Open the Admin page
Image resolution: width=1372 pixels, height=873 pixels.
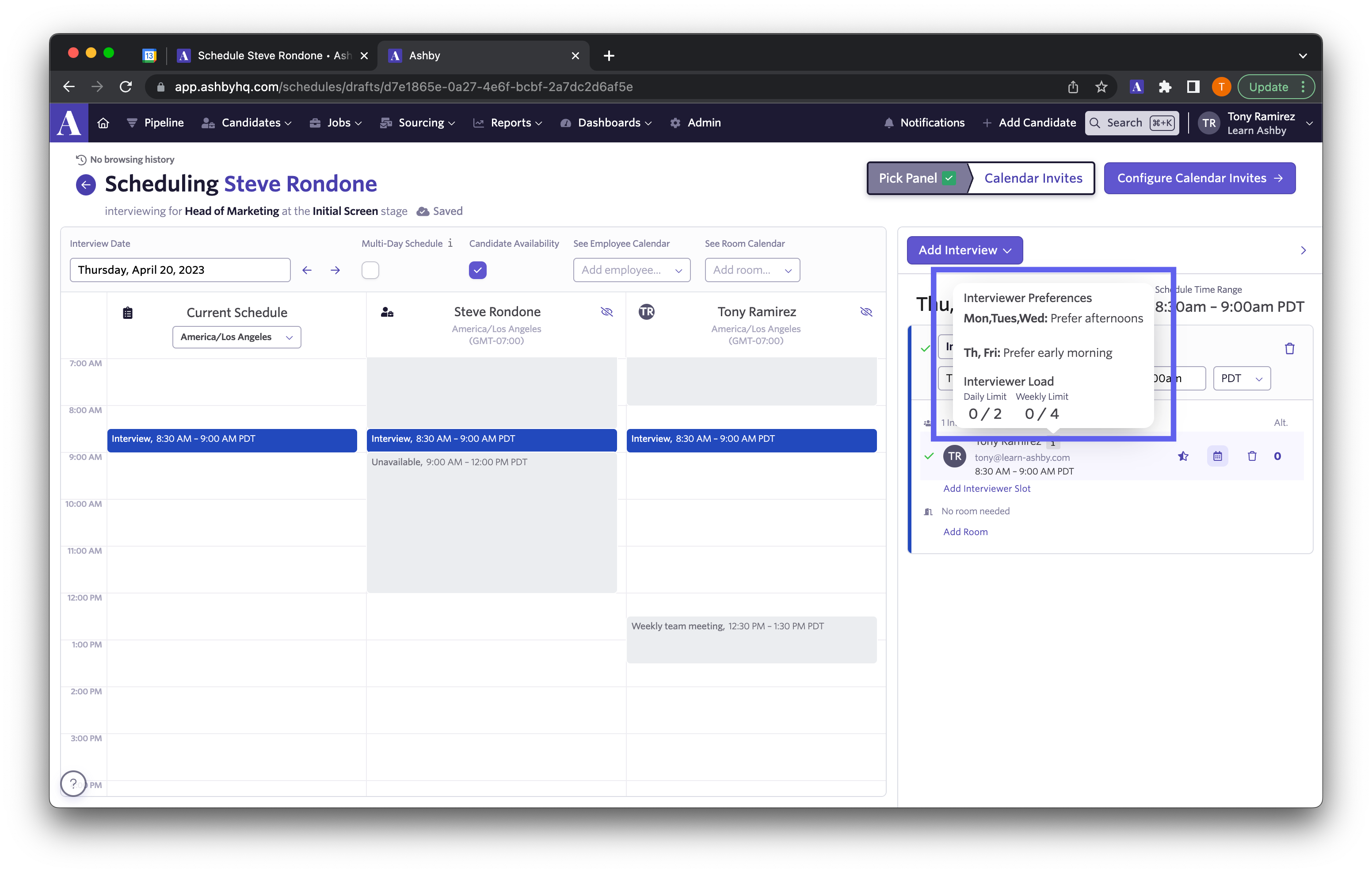(x=695, y=123)
